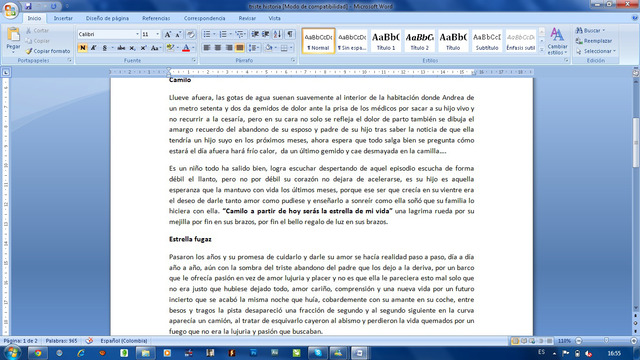Image resolution: width=640 pixels, height=360 pixels.
Task: Zoom in with the plus button
Action: (634, 340)
